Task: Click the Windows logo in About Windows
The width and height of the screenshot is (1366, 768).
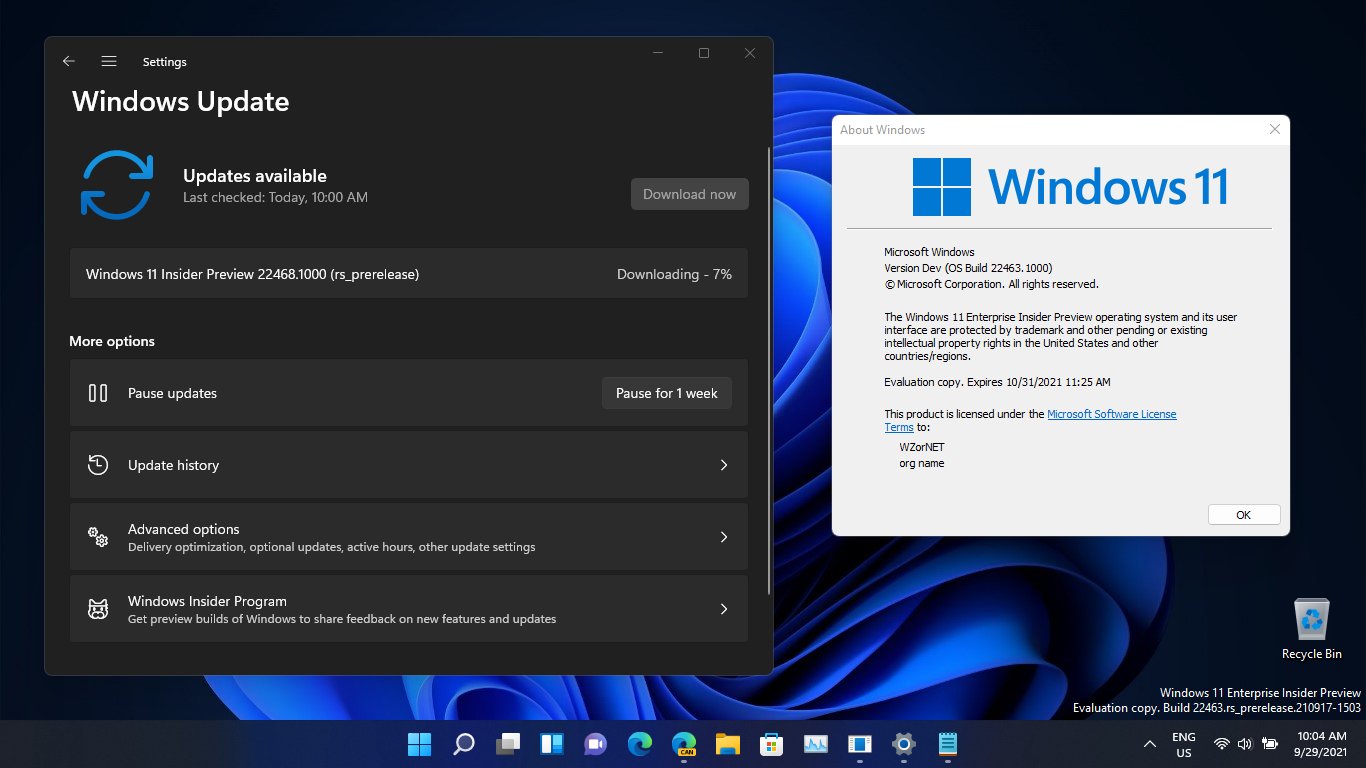Action: point(942,187)
